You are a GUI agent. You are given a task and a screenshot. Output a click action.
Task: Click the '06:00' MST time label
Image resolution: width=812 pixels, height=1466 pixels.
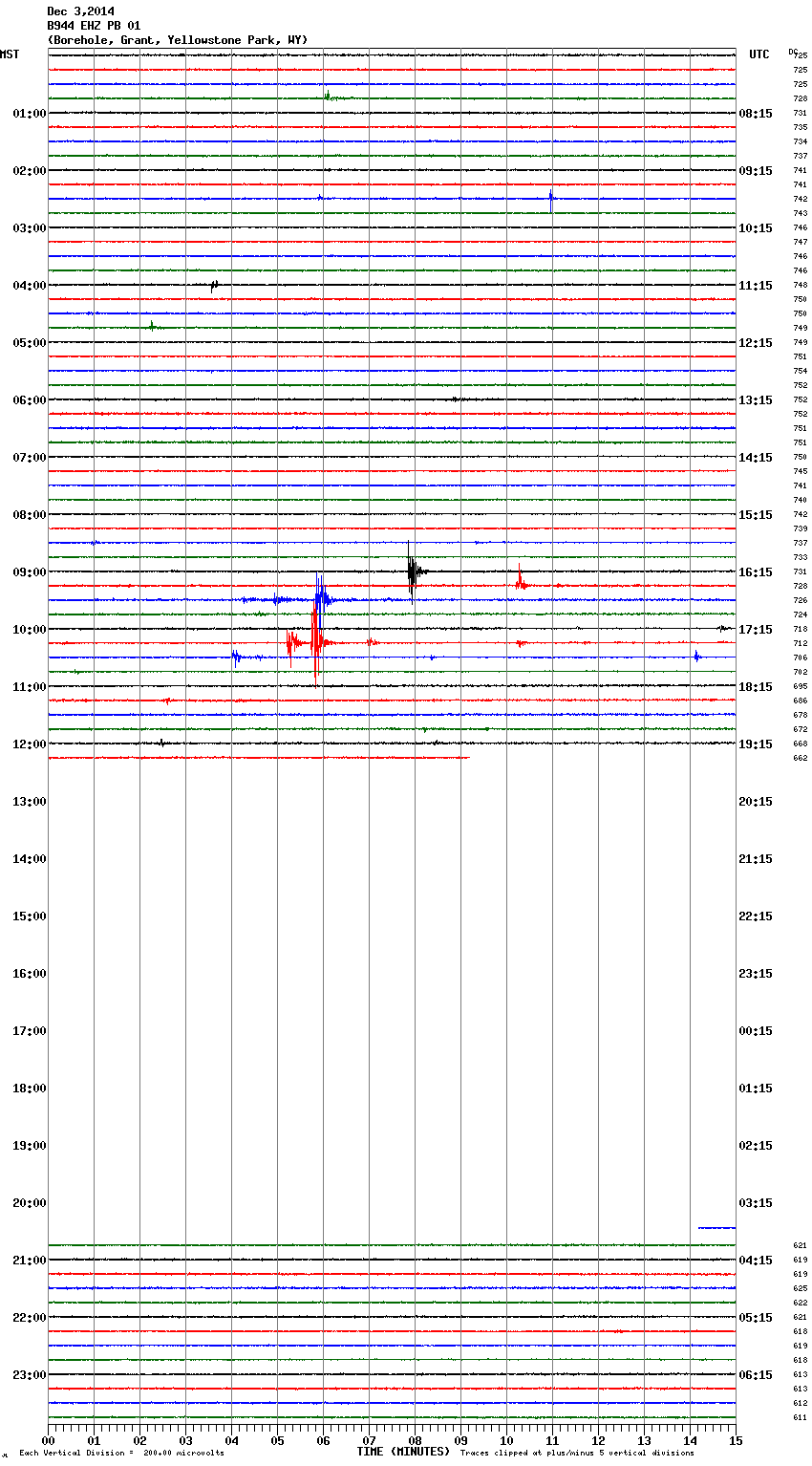[29, 400]
